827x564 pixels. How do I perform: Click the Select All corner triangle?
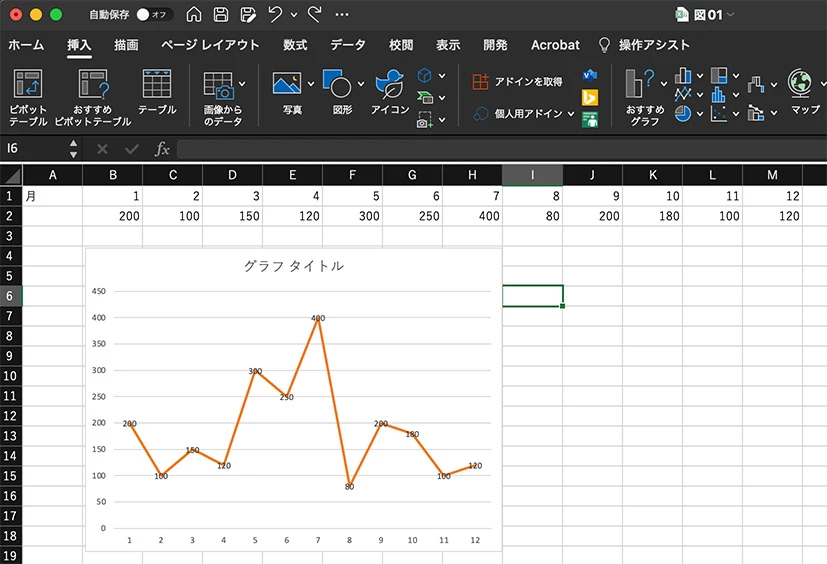pyautogui.click(x=12, y=175)
